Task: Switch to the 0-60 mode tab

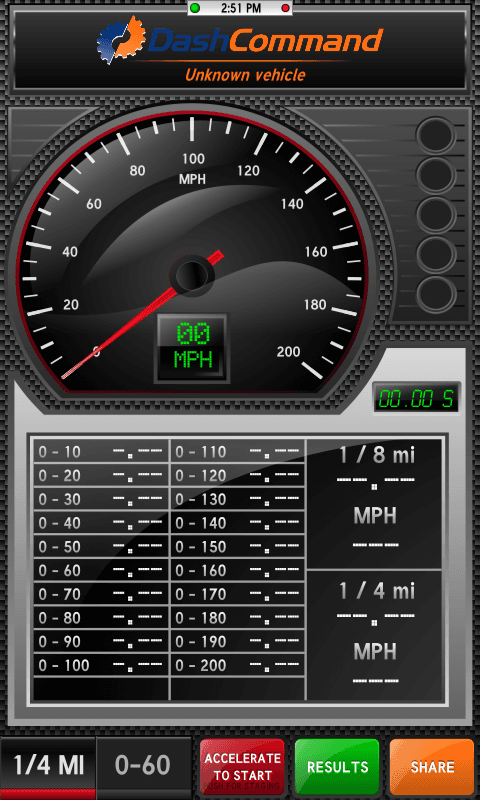Action: 143,766
